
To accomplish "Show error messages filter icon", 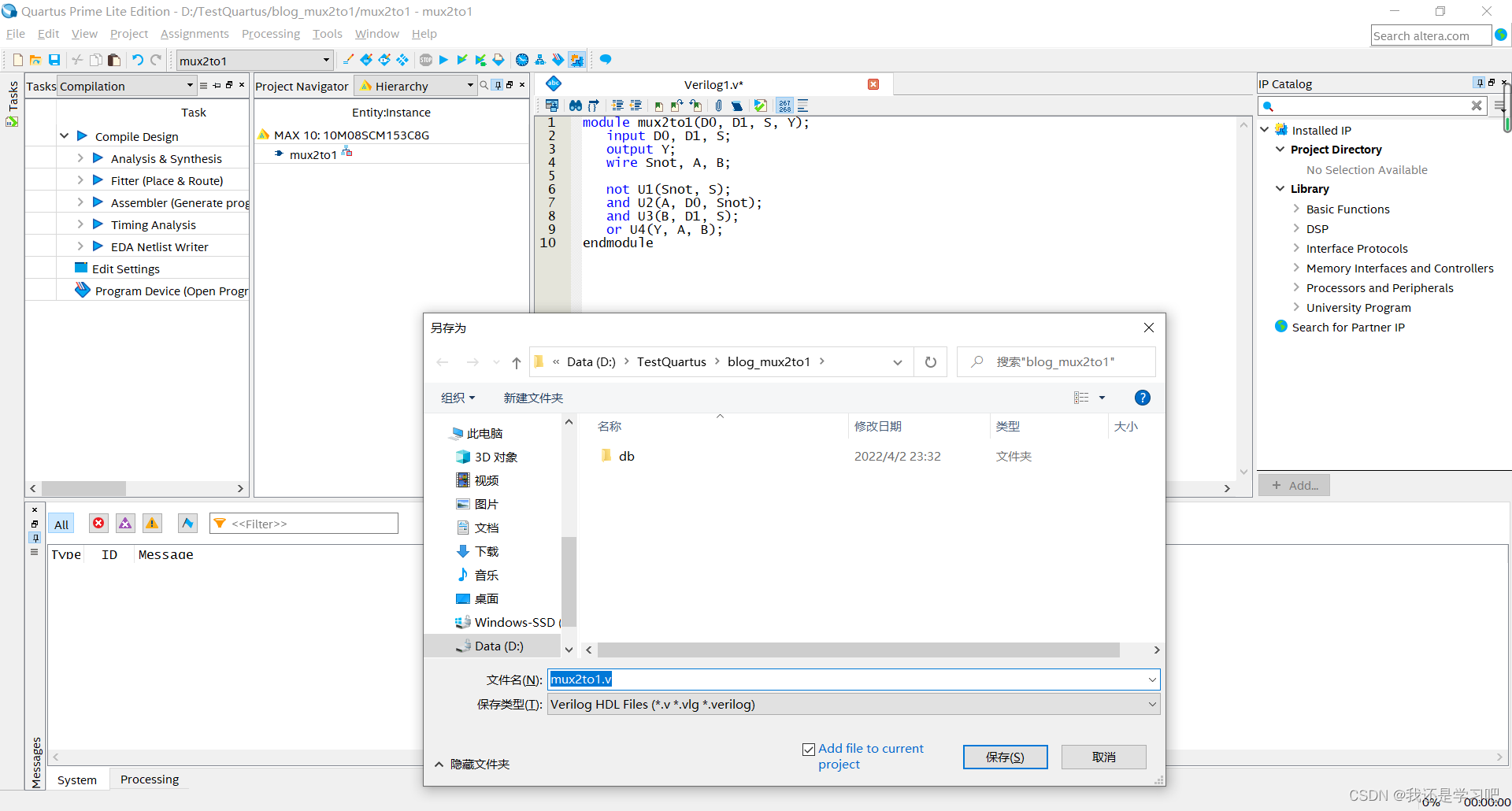I will [x=98, y=524].
